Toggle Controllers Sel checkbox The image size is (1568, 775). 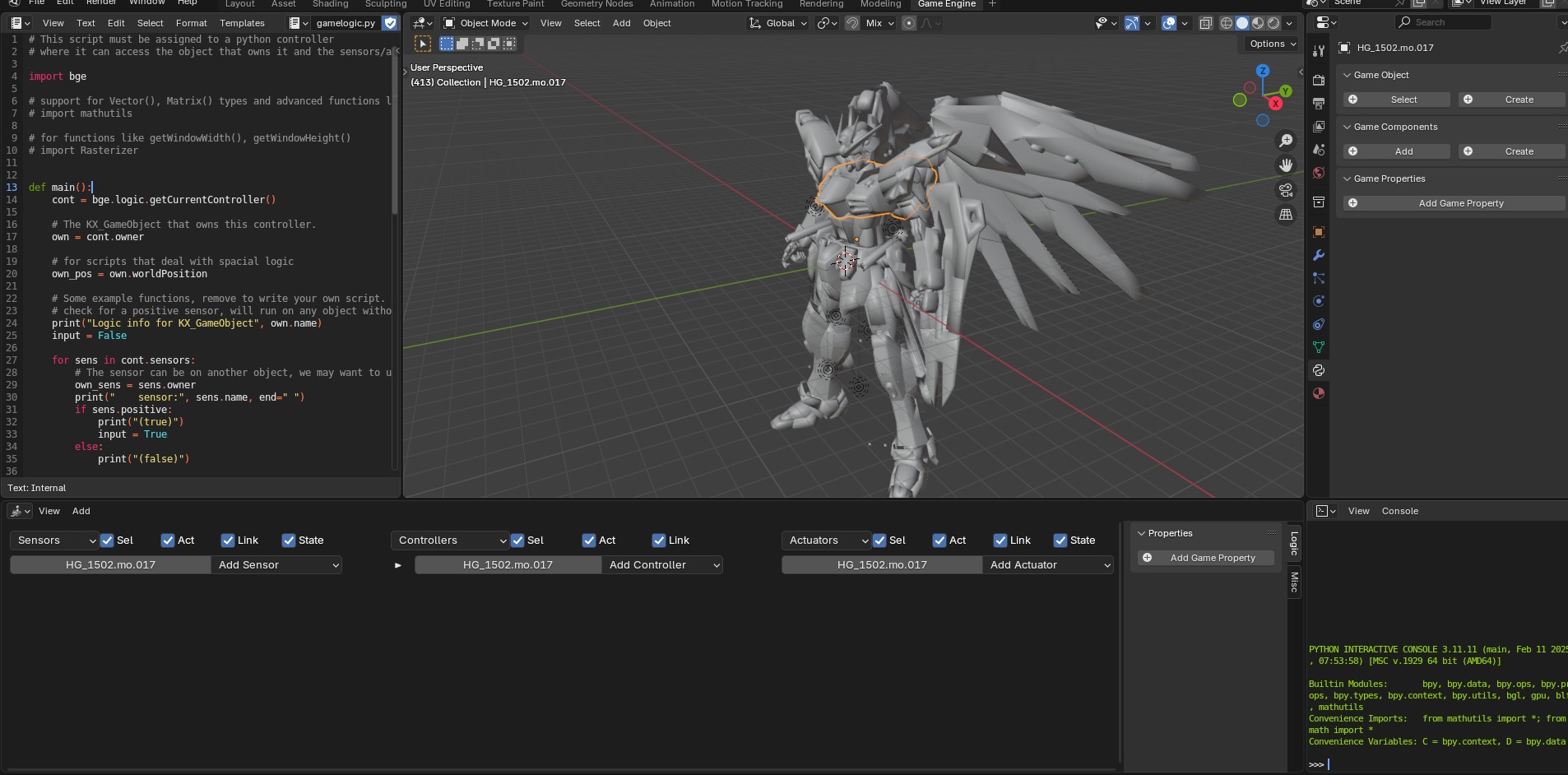[517, 541]
